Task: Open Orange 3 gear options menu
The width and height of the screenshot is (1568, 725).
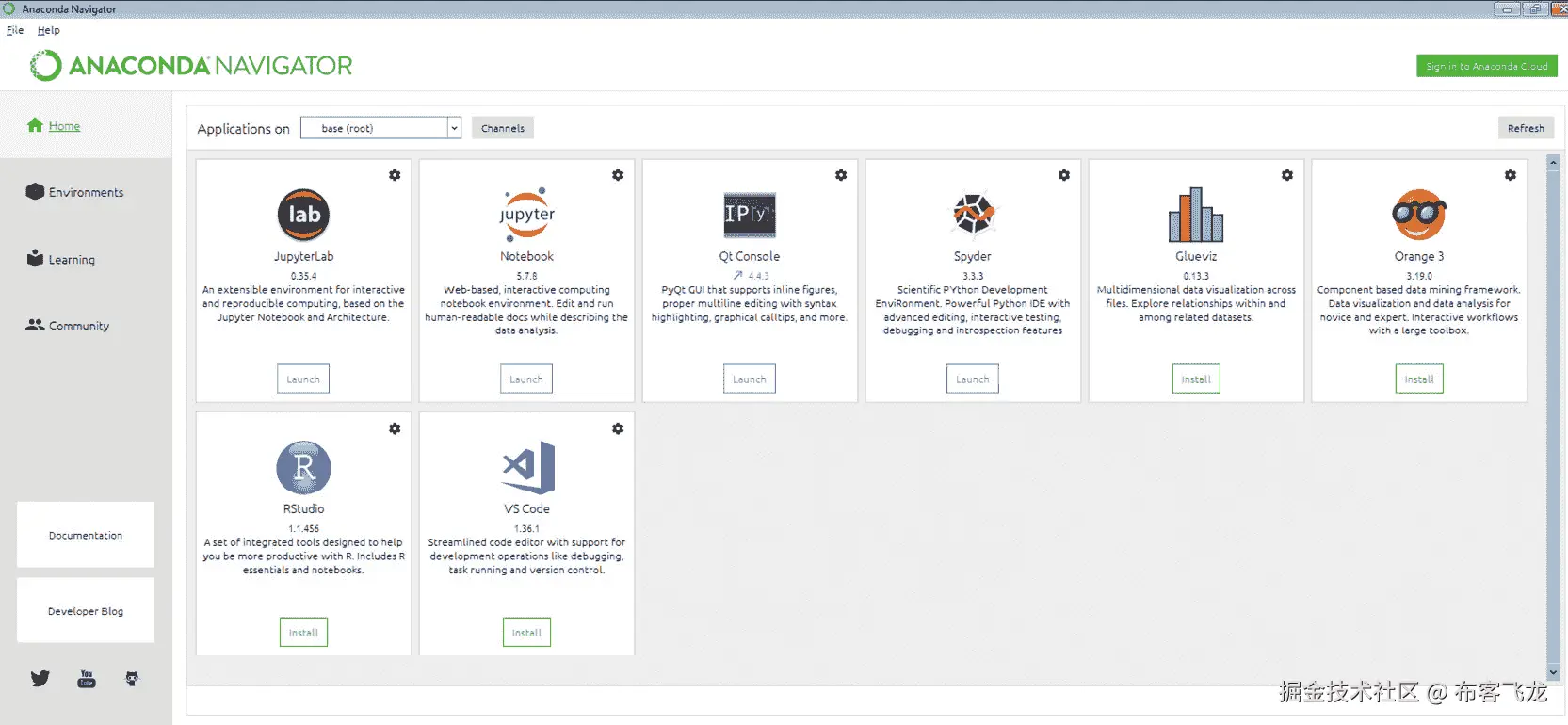Action: pyautogui.click(x=1511, y=175)
